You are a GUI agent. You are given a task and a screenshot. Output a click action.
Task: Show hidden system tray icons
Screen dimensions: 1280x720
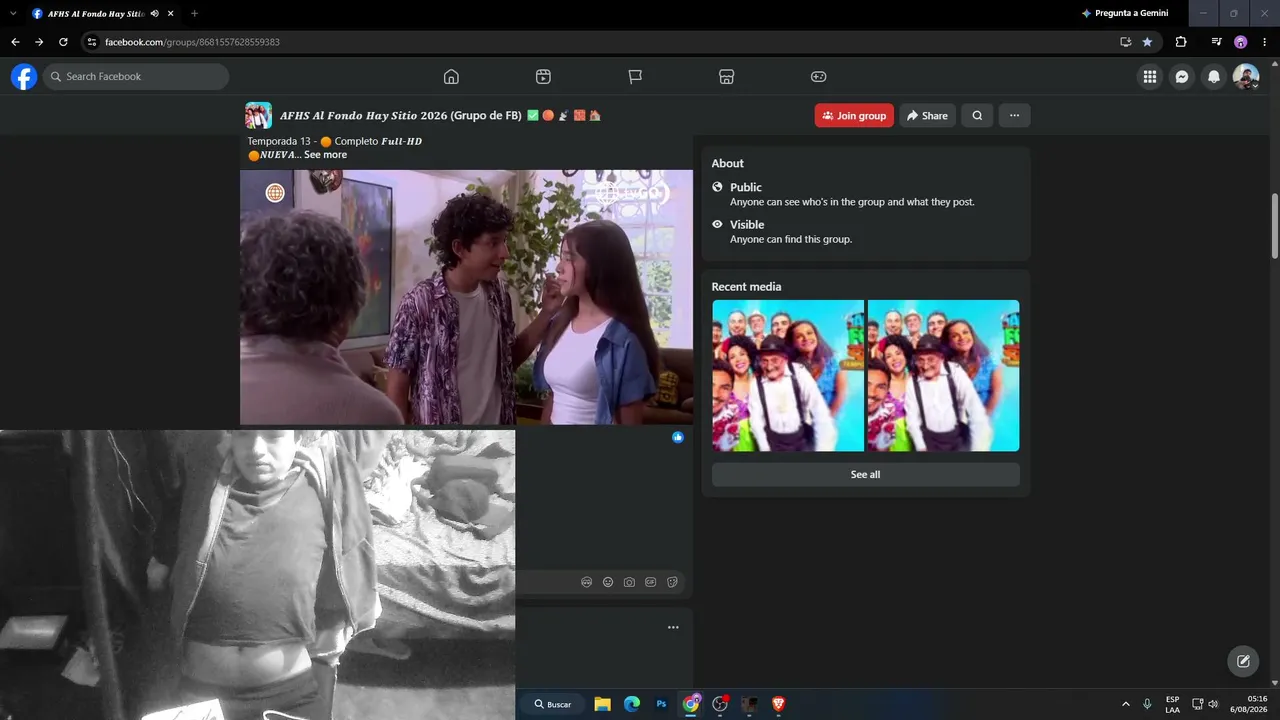point(1126,704)
